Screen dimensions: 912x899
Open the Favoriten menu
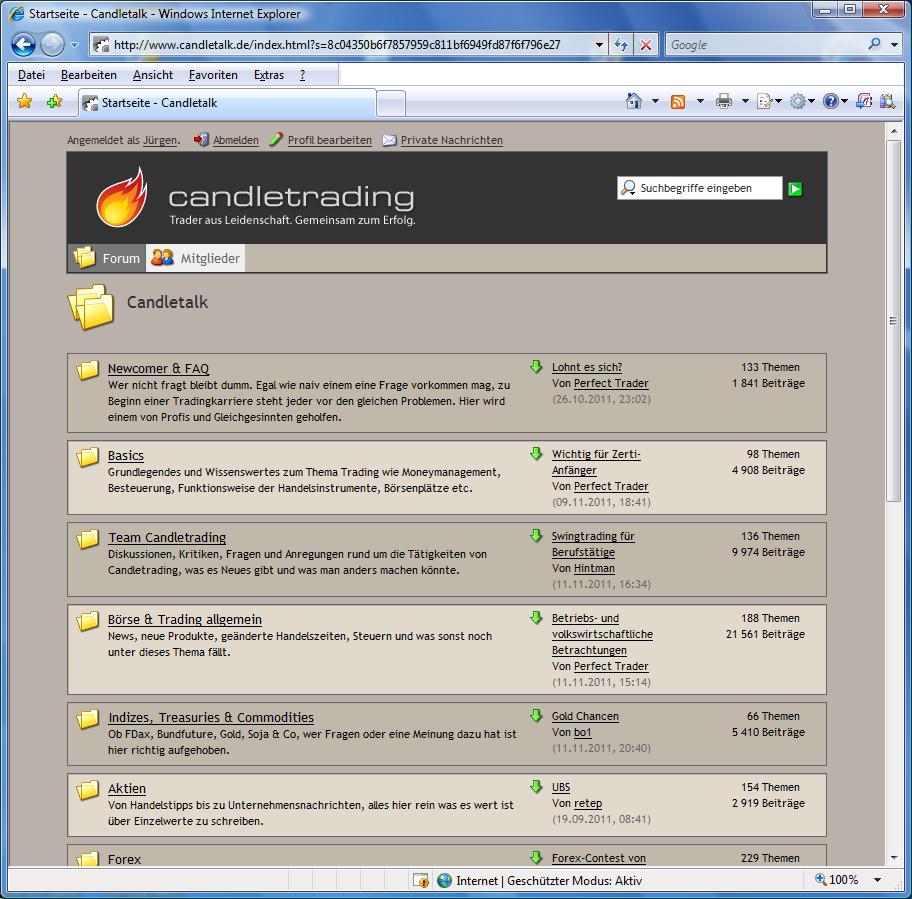tap(213, 75)
